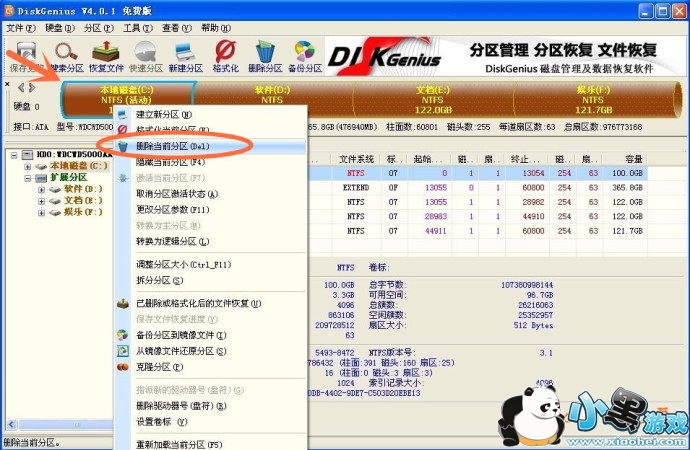The height and width of the screenshot is (450, 690).
Task: Click icon beside 已删除或格式化后的文件恢复
Action: click(x=123, y=304)
